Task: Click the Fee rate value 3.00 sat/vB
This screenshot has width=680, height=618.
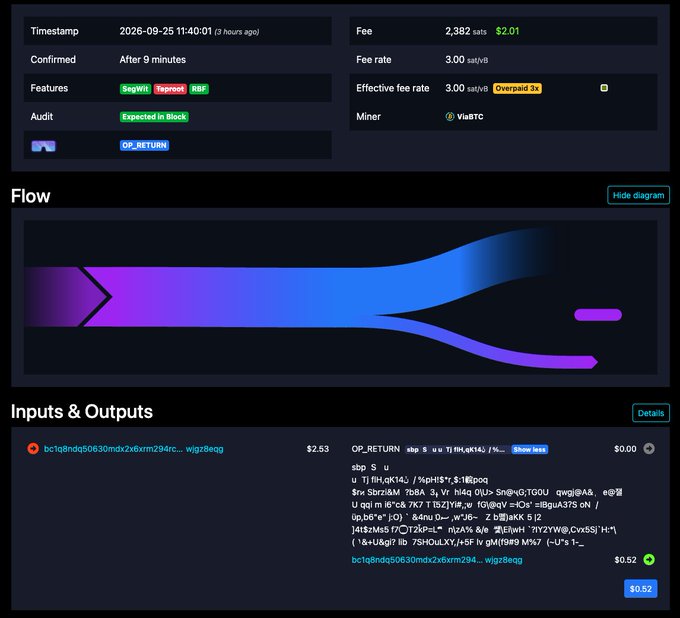Action: (x=466, y=60)
